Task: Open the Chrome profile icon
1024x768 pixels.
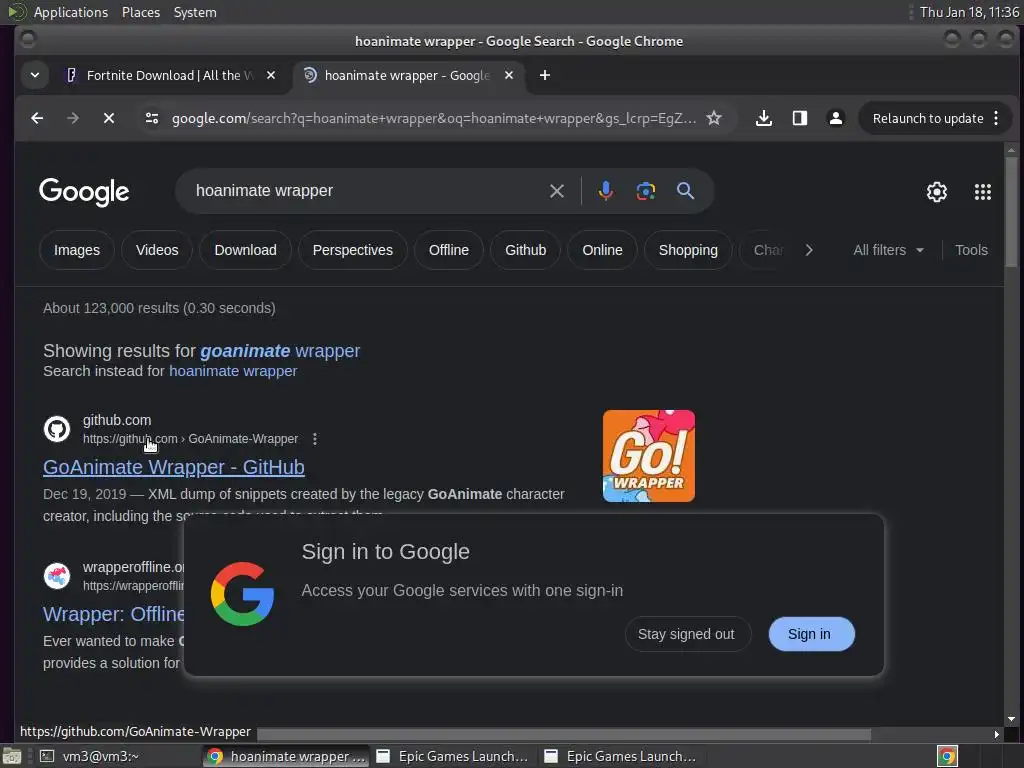Action: [835, 118]
